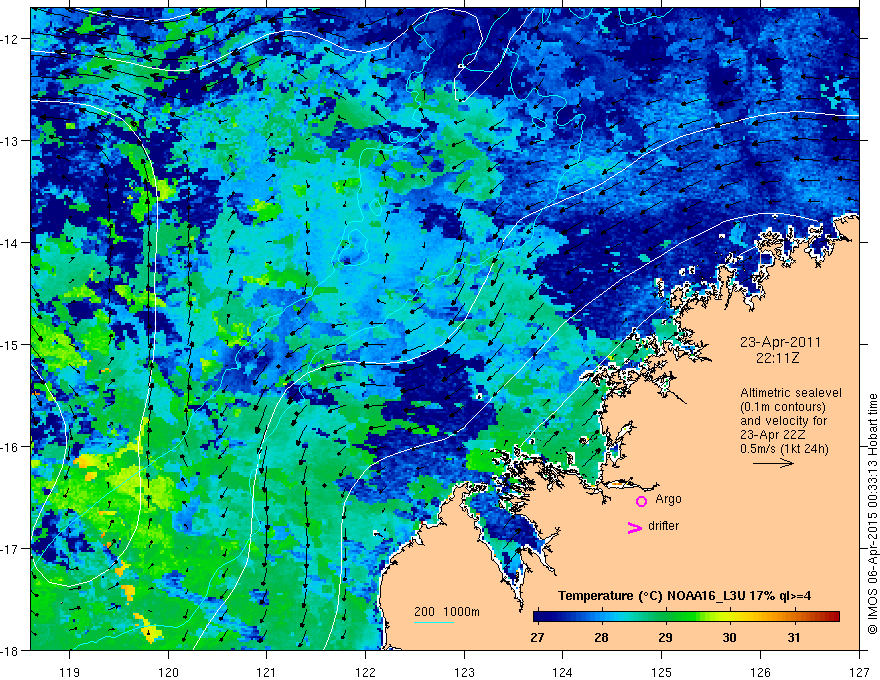Click the '(0.1m contours)' caption line
Viewport: 880px width, 680px height.
coord(783,407)
